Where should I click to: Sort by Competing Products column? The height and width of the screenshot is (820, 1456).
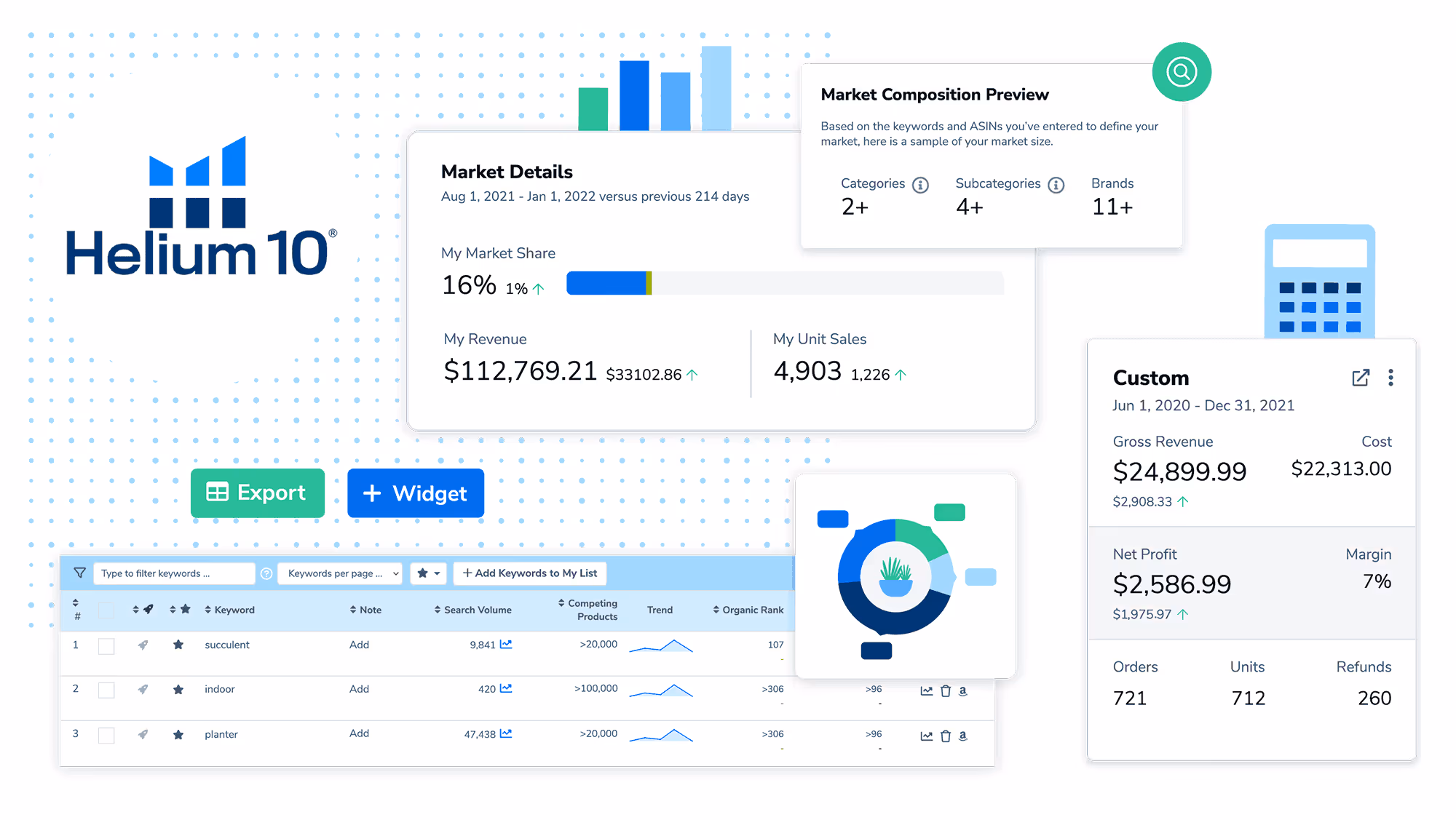pos(587,610)
